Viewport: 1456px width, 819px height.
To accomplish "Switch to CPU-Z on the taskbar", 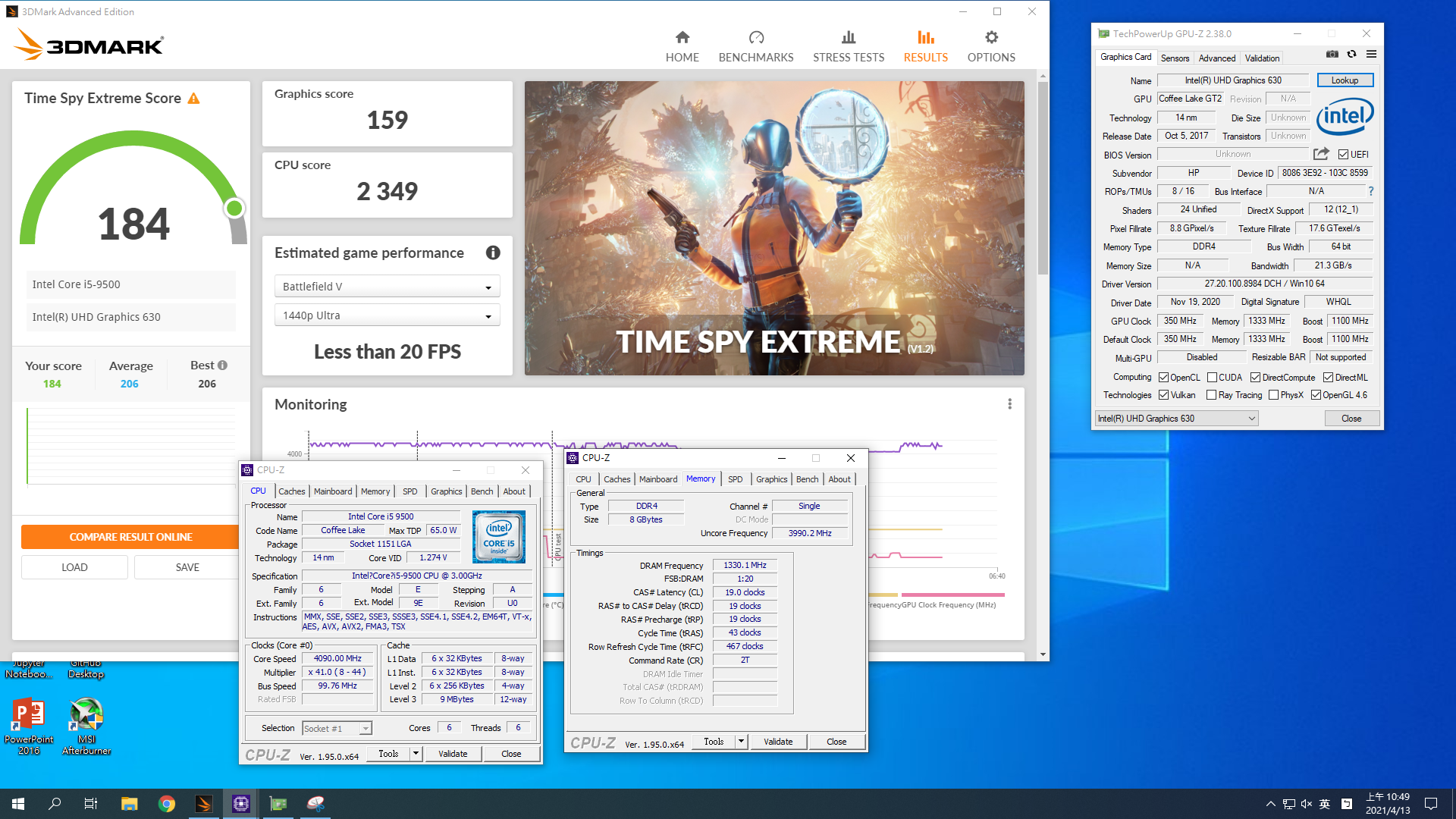I will (241, 804).
